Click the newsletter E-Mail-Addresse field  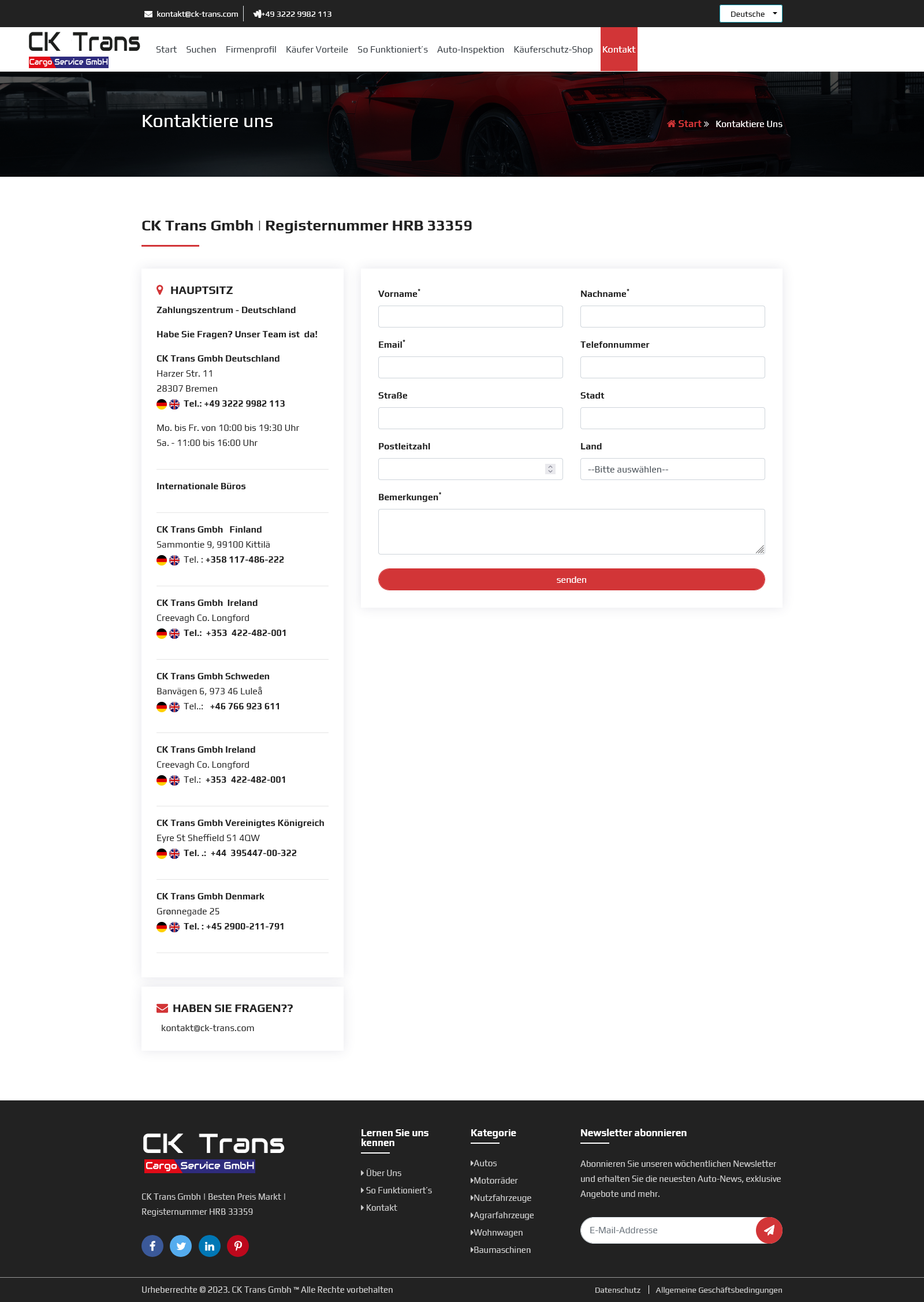point(669,1230)
